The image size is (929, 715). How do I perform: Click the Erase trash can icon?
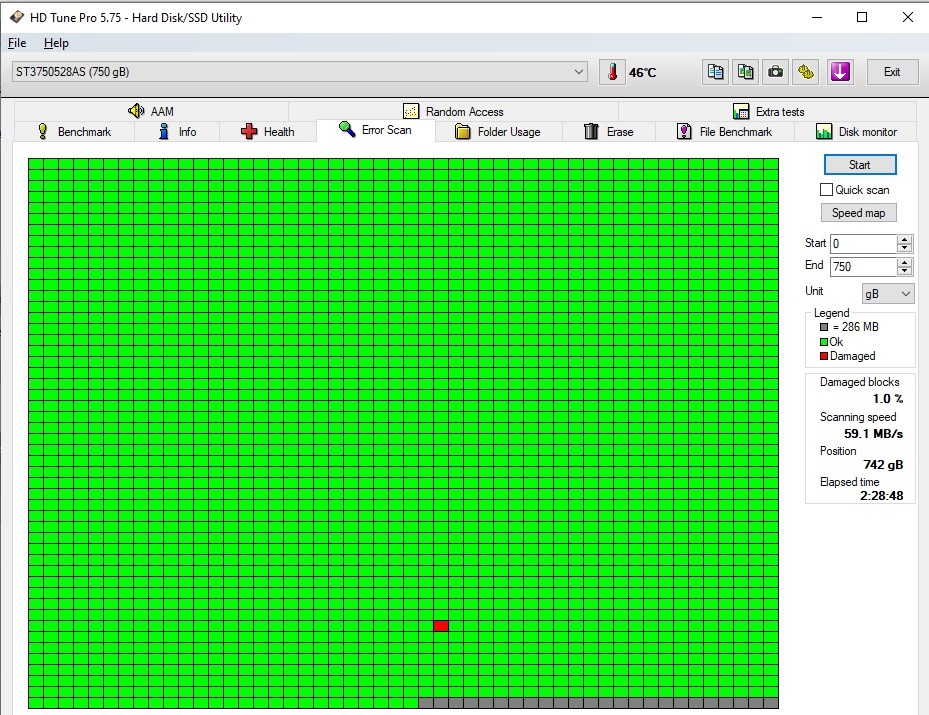tap(591, 132)
